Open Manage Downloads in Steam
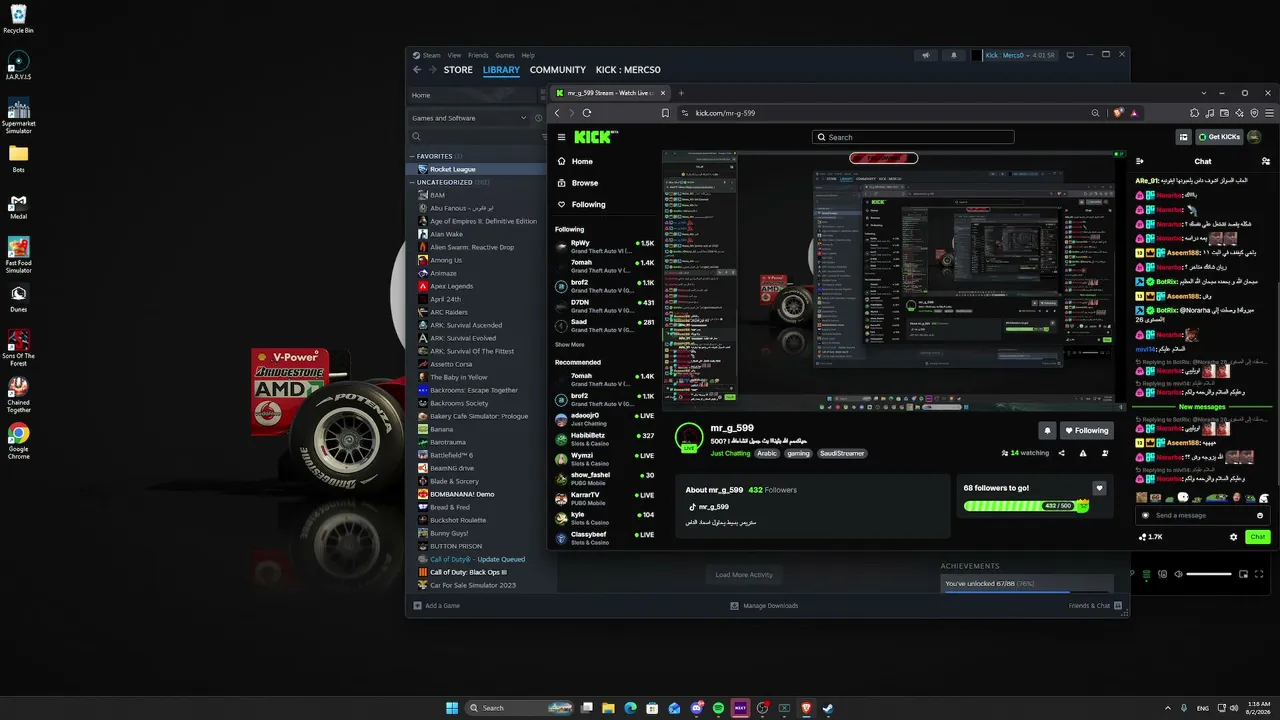 [x=764, y=606]
